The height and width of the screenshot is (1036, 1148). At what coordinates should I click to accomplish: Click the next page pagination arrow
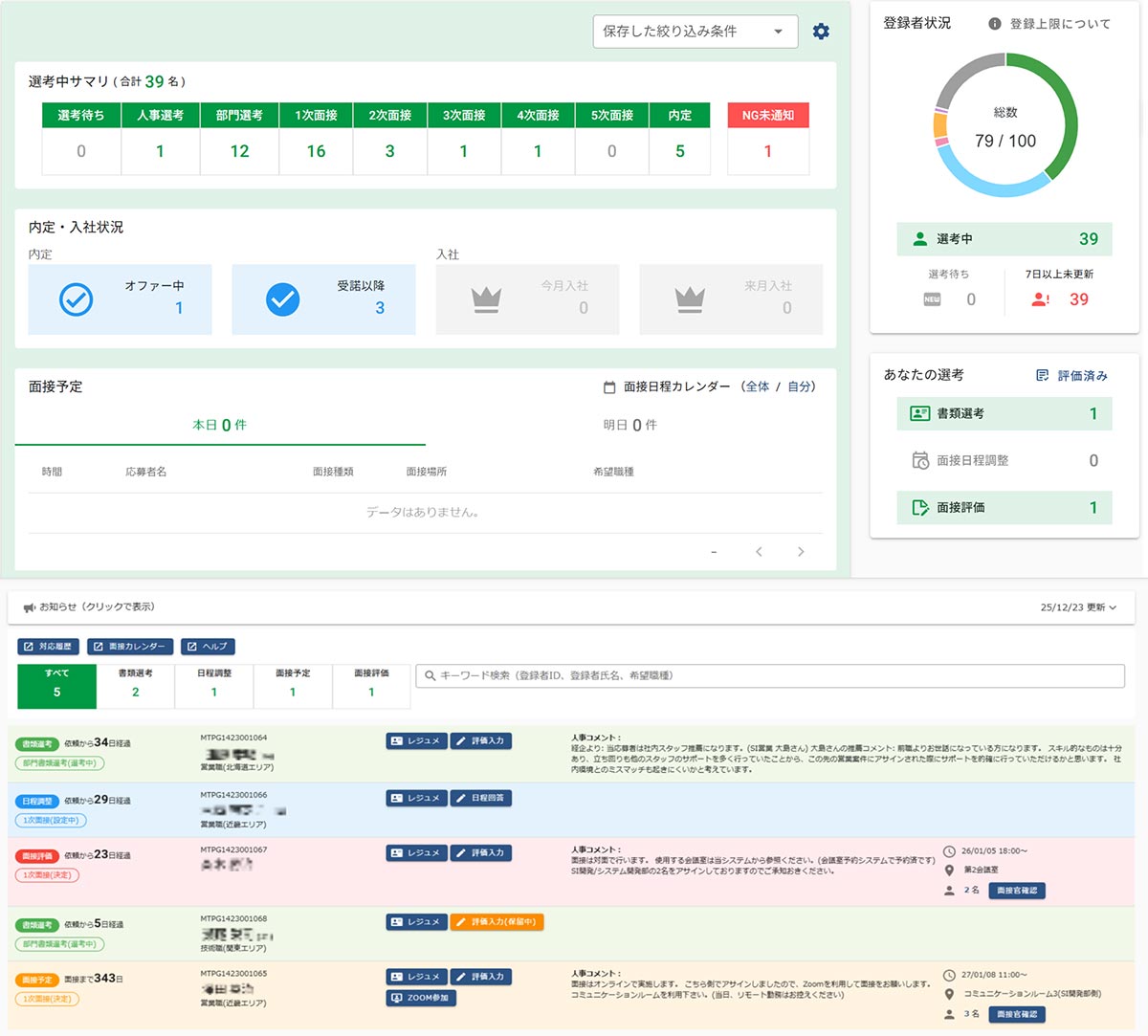click(x=801, y=551)
